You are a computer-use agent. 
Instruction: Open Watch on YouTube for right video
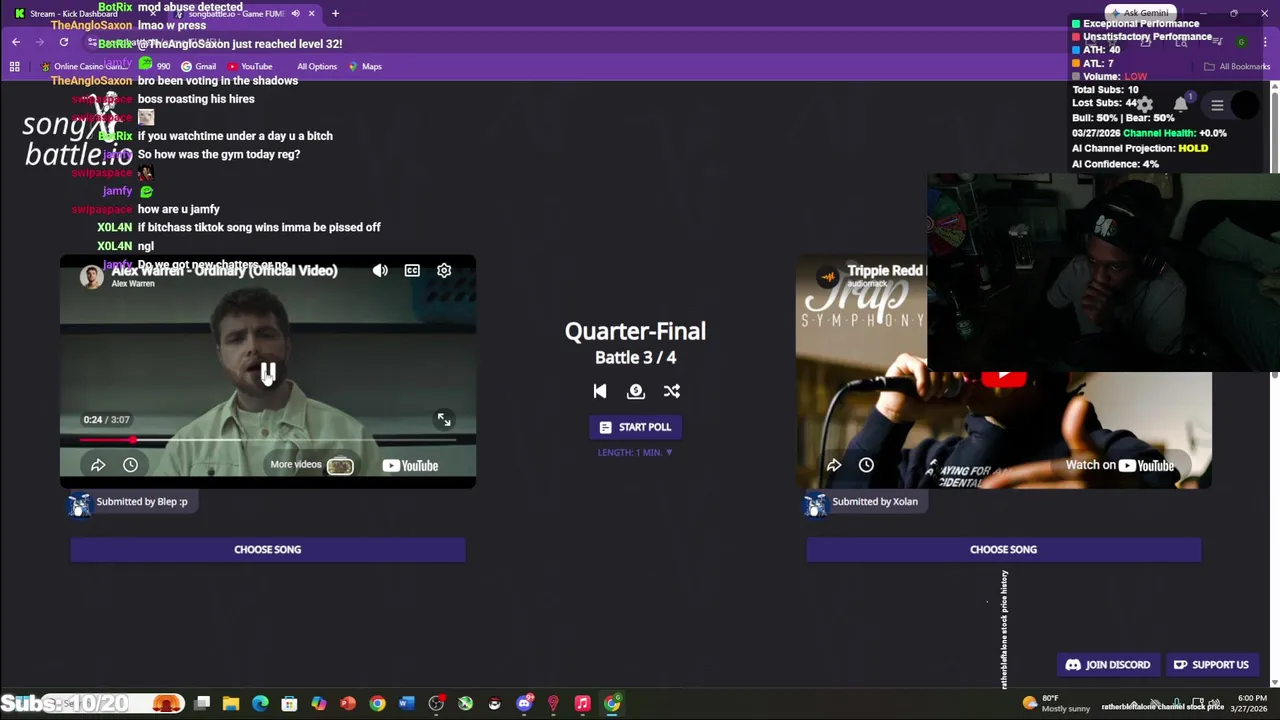coord(1119,465)
